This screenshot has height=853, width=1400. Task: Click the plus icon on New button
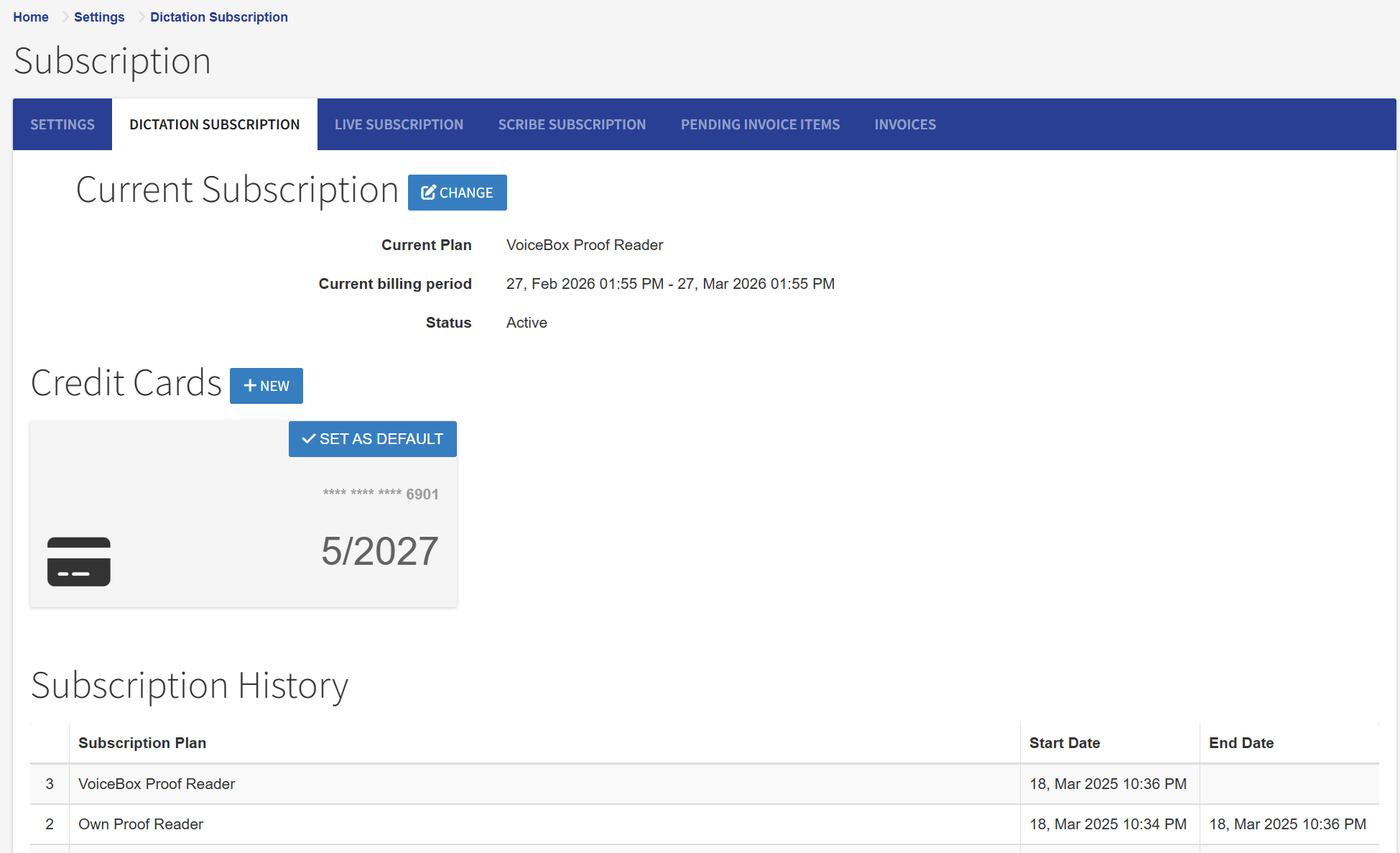pos(250,386)
